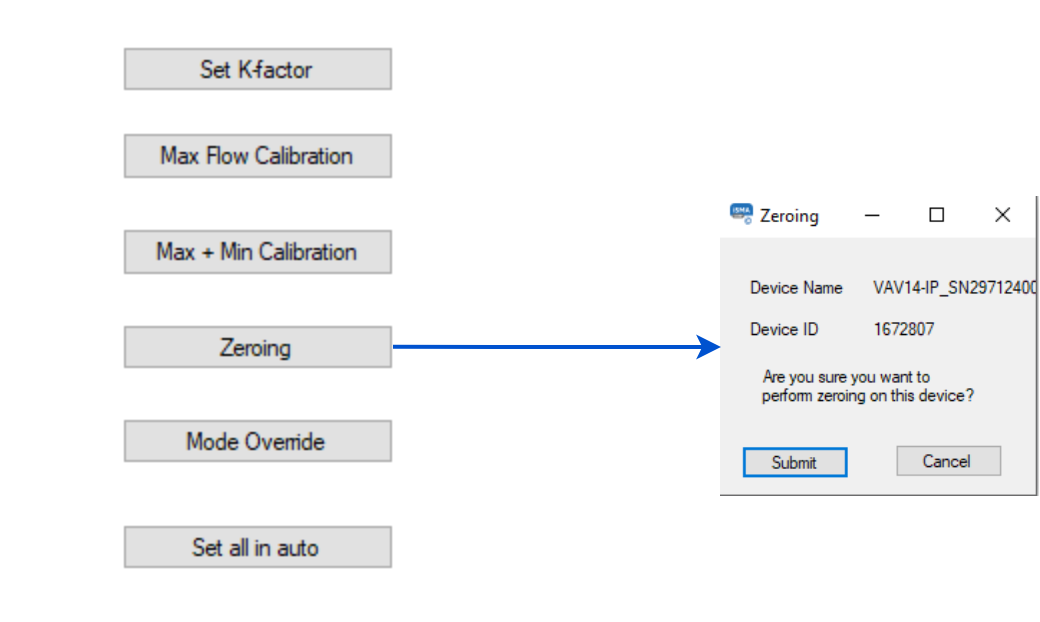The height and width of the screenshot is (622, 1040).
Task: Open Mode Override
Action: 257,441
